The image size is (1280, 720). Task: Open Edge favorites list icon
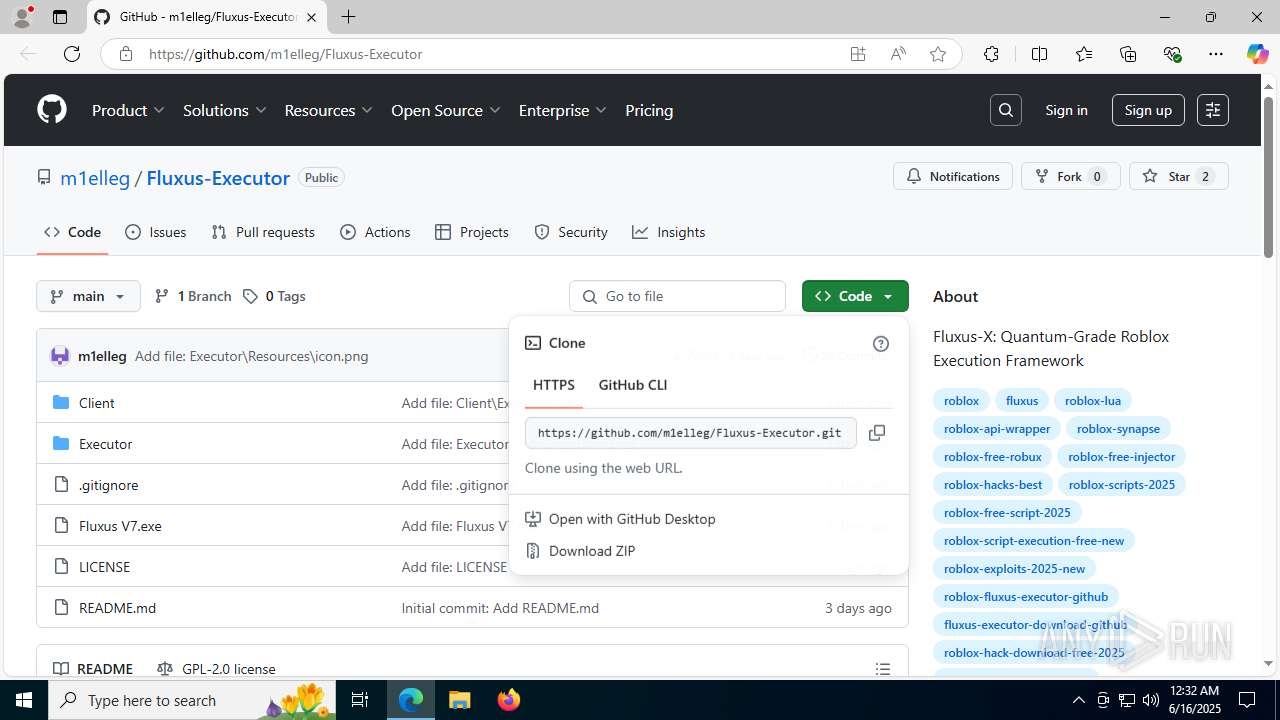point(1084,54)
